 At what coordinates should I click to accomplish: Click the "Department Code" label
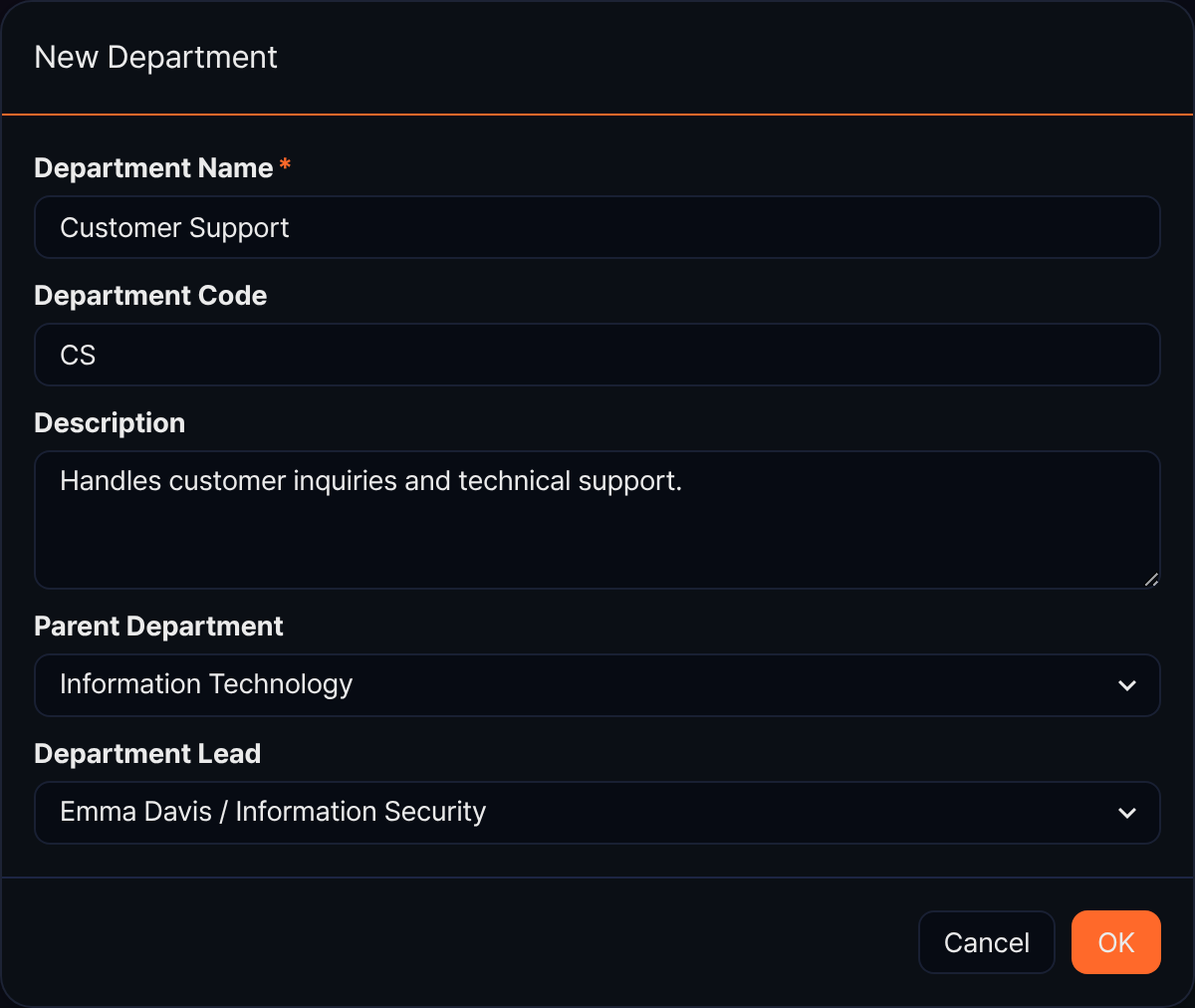point(150,296)
